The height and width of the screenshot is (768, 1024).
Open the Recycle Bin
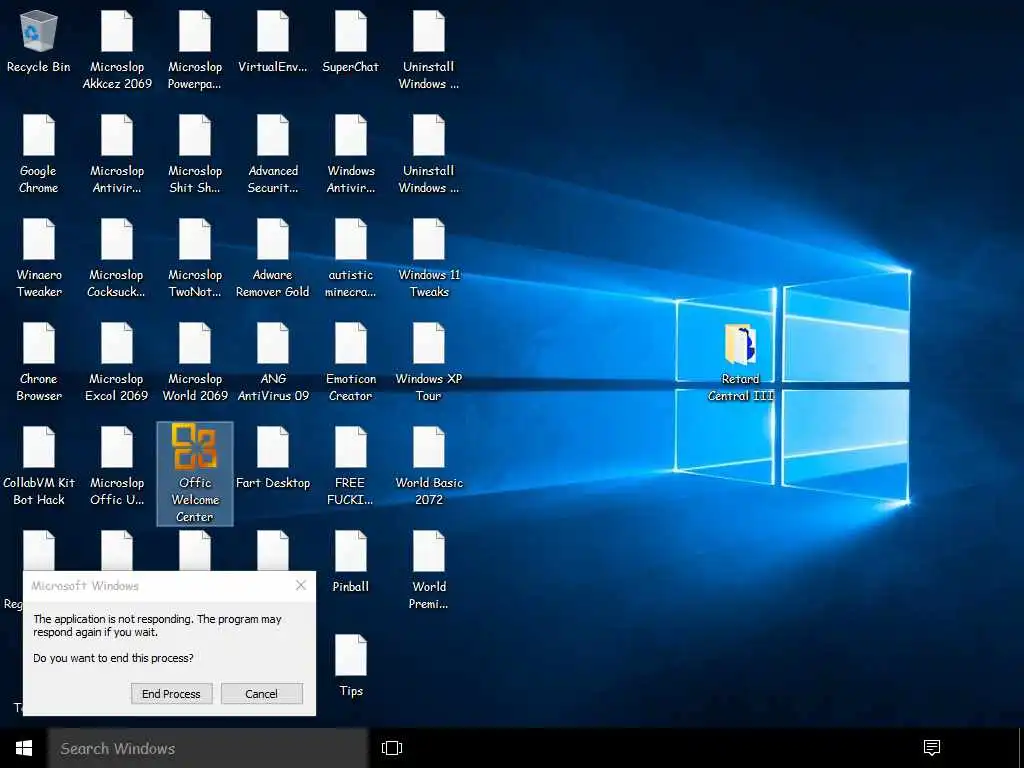point(39,42)
